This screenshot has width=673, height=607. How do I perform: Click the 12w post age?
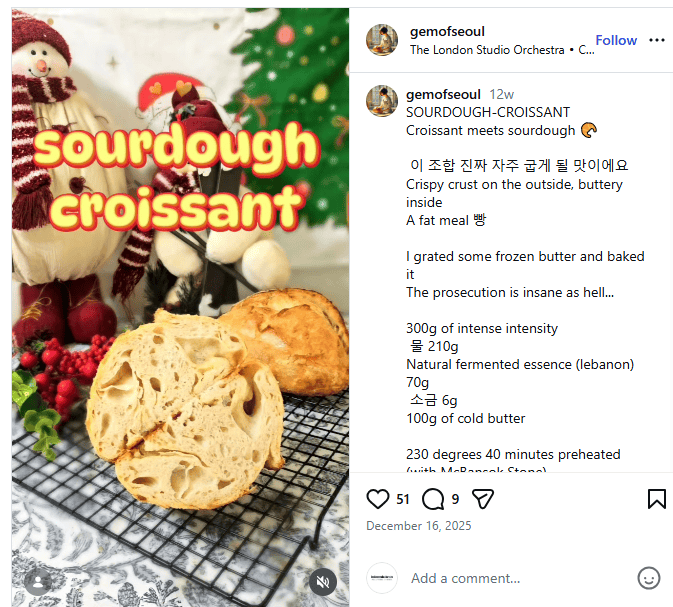(501, 94)
